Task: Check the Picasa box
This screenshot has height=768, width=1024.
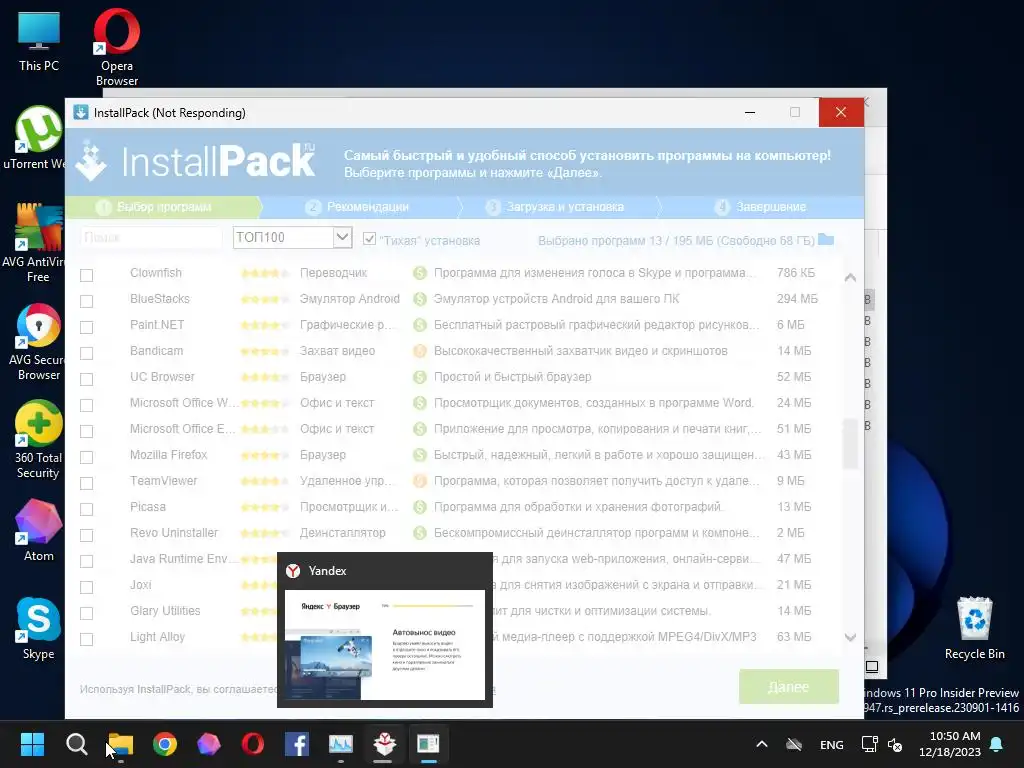Action: pyautogui.click(x=86, y=509)
